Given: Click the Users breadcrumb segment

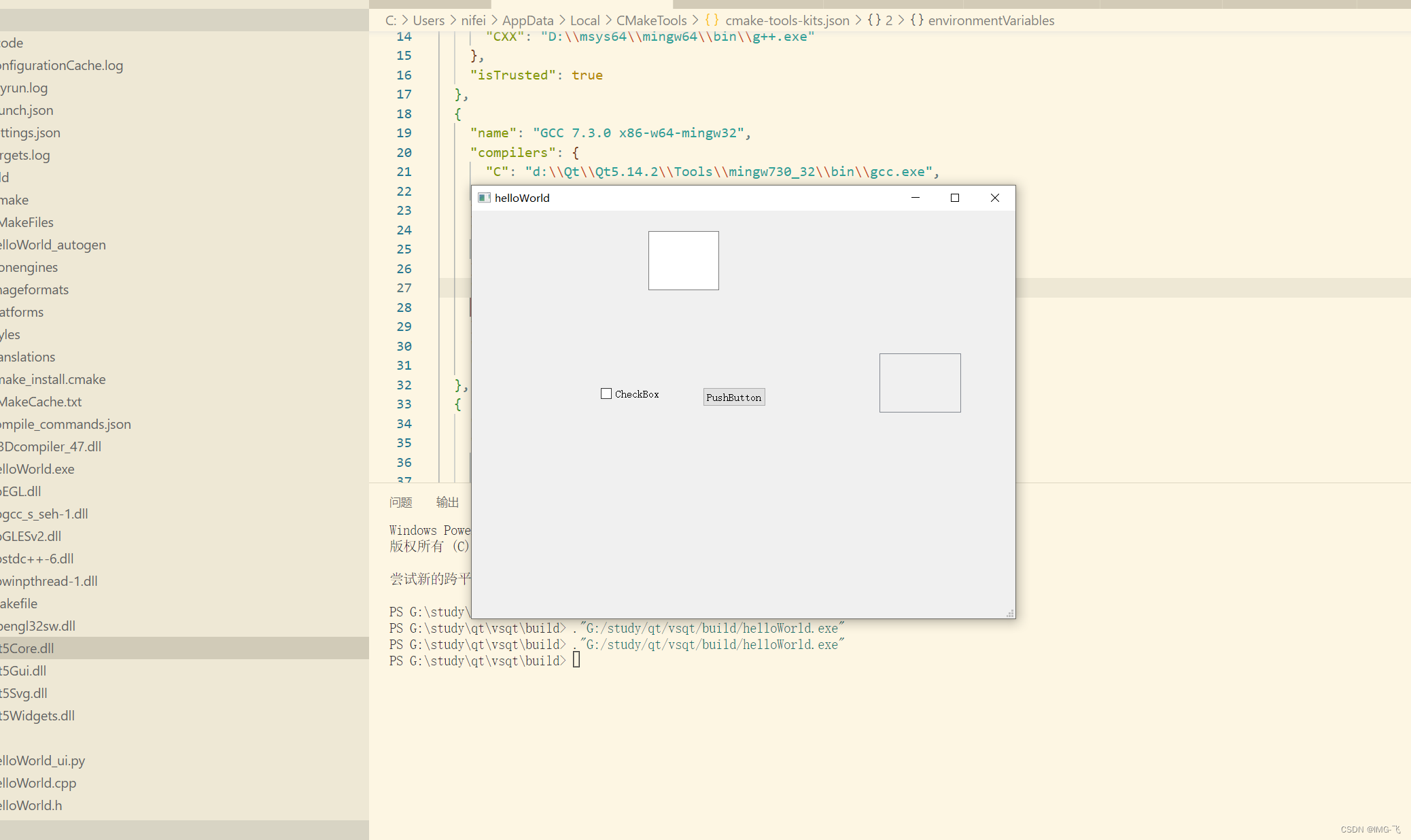Looking at the screenshot, I should (x=428, y=20).
